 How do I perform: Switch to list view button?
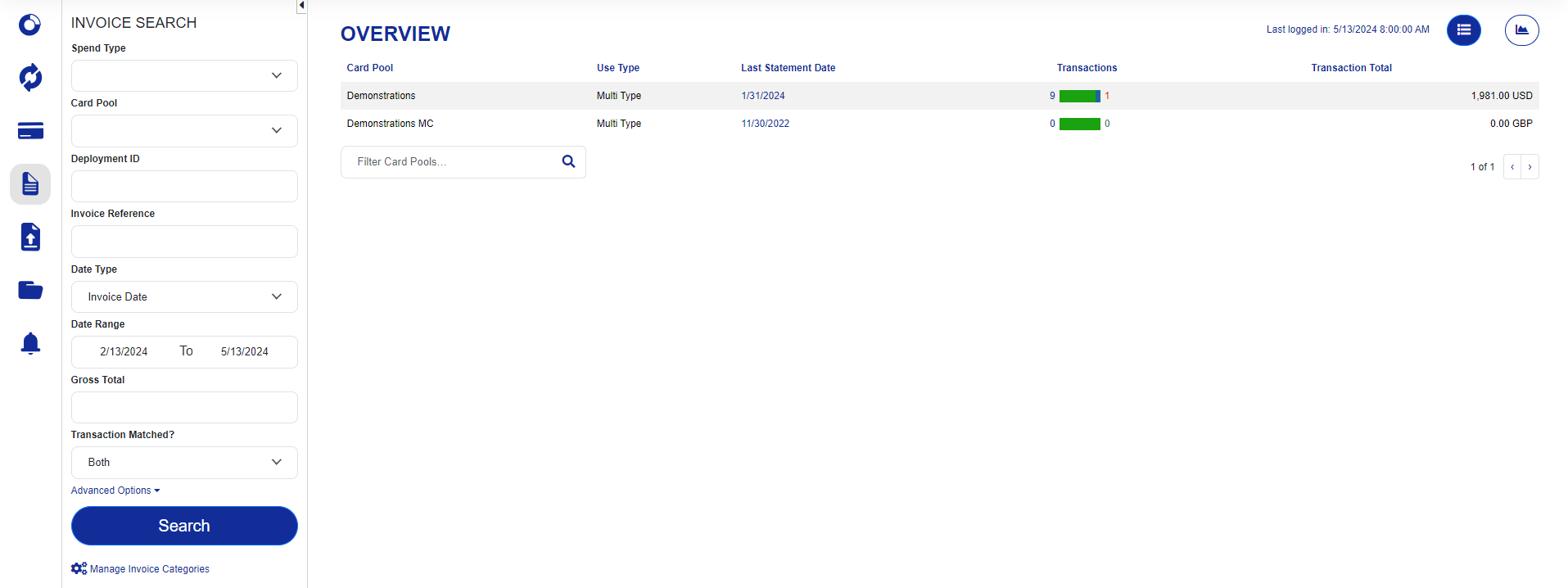pos(1464,30)
